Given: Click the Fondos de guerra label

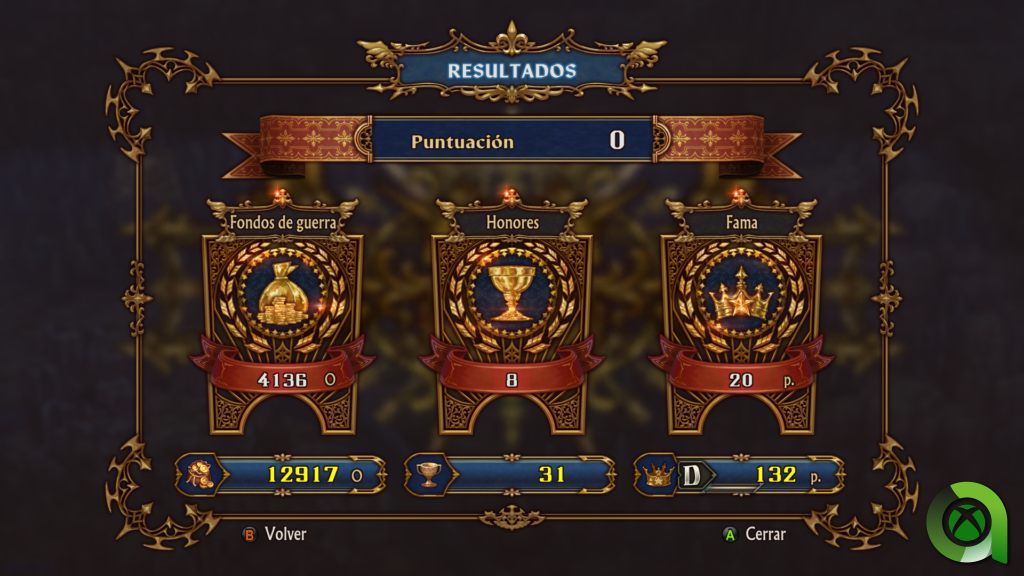Looking at the screenshot, I should point(283,222).
